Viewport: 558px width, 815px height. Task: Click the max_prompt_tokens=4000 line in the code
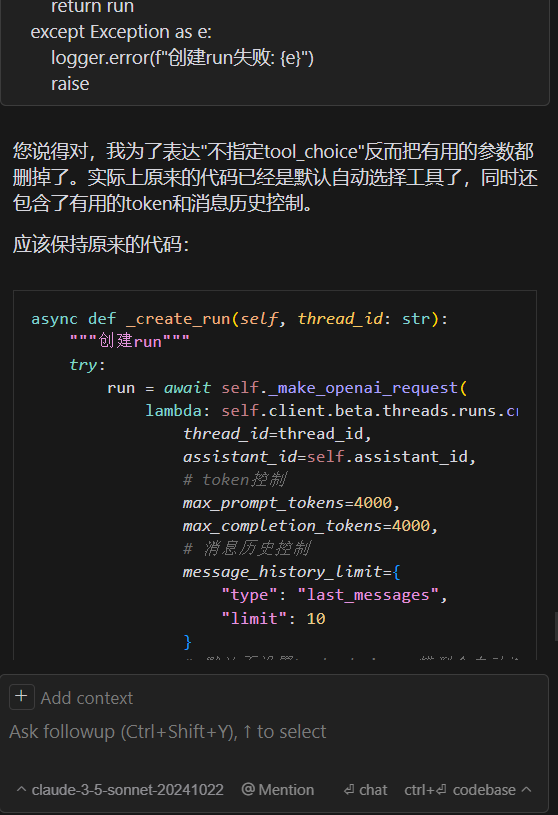coord(291,503)
